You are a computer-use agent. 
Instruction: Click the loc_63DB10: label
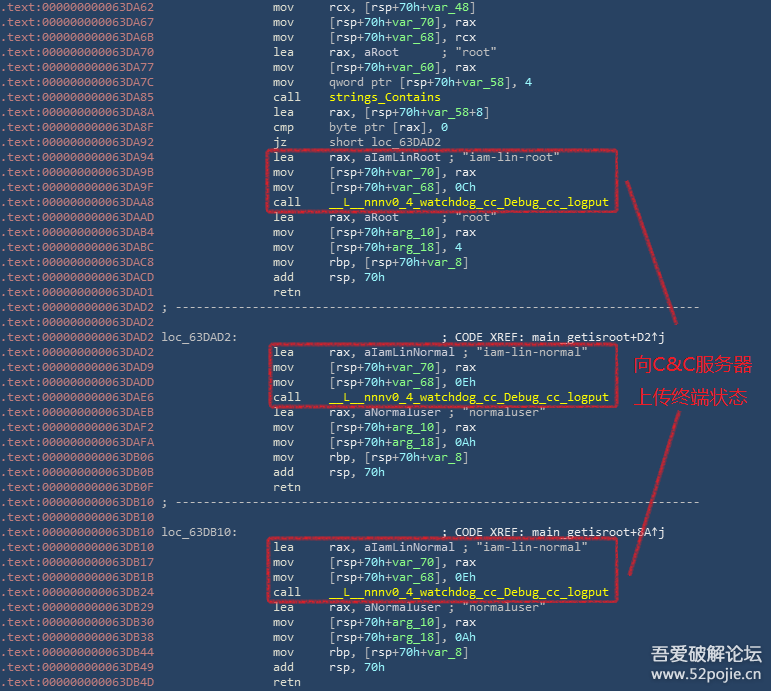click(x=200, y=532)
